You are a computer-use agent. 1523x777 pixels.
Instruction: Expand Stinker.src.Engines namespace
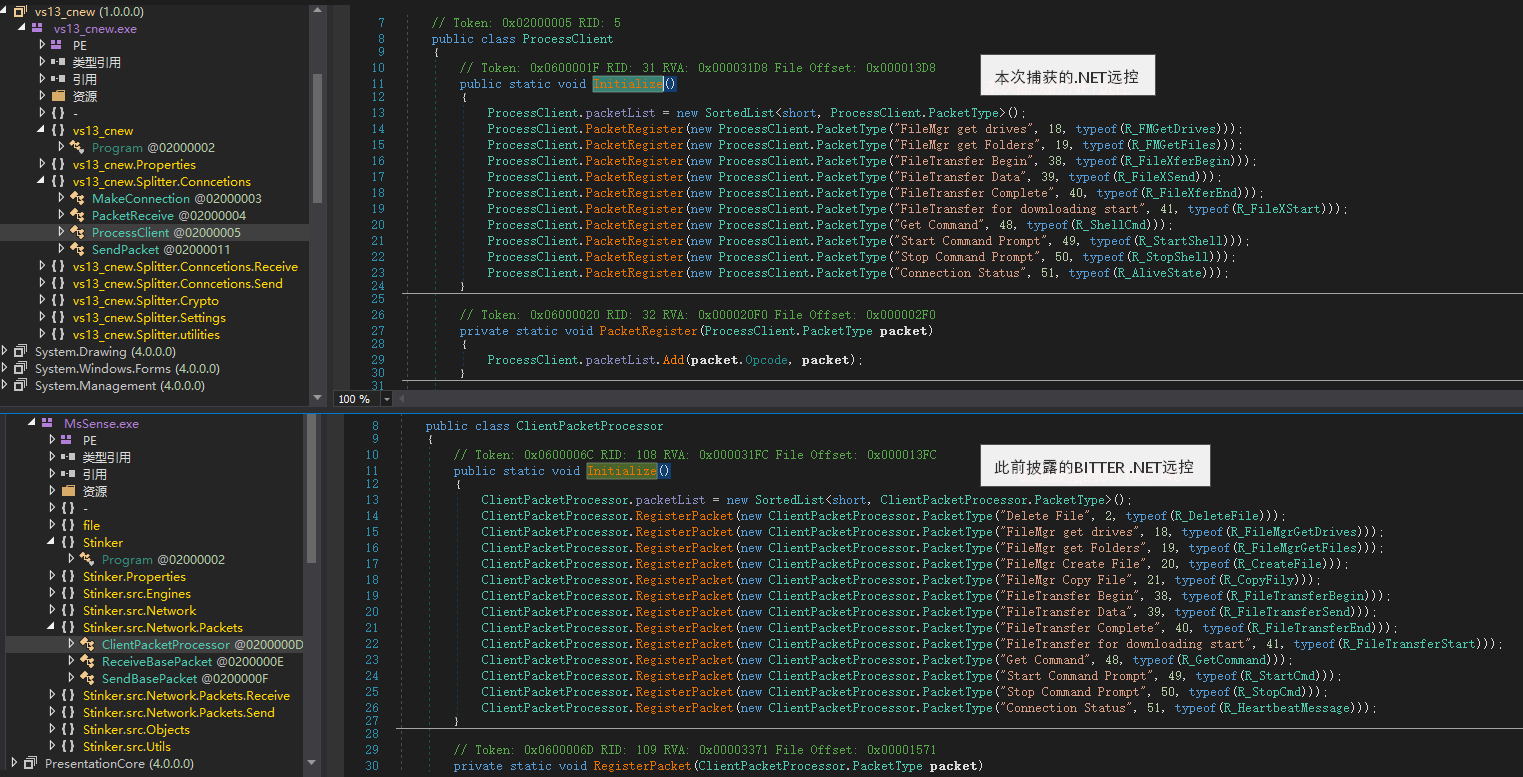pos(52,593)
